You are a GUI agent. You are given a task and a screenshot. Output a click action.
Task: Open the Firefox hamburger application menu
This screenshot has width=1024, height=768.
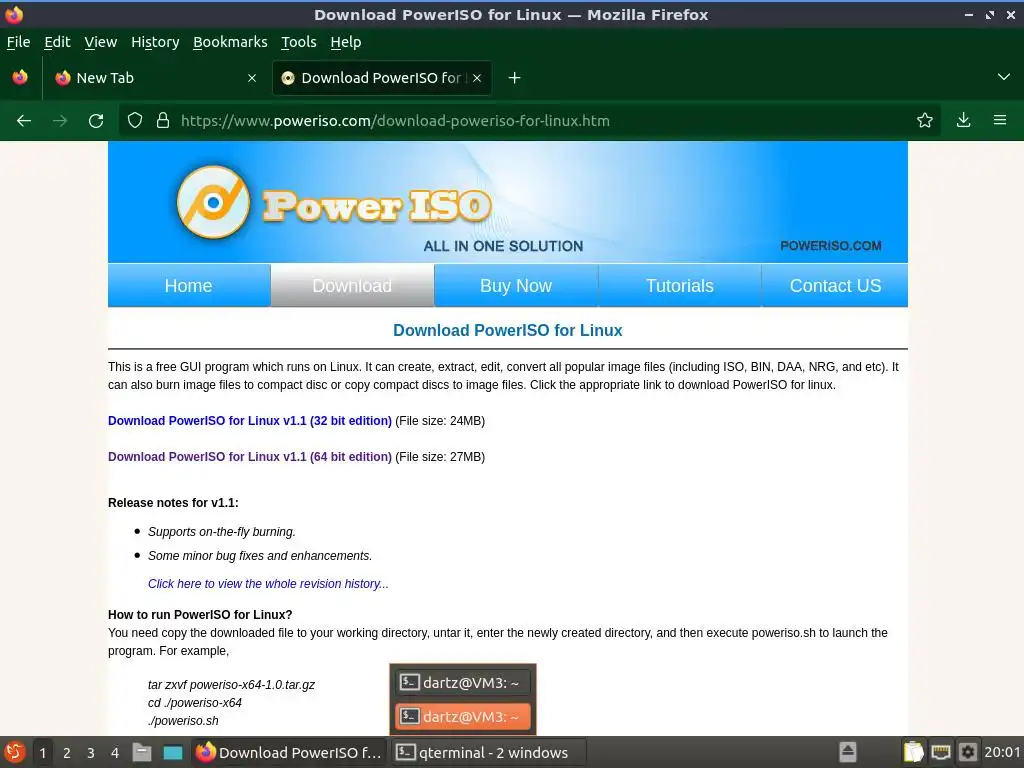pos(999,120)
